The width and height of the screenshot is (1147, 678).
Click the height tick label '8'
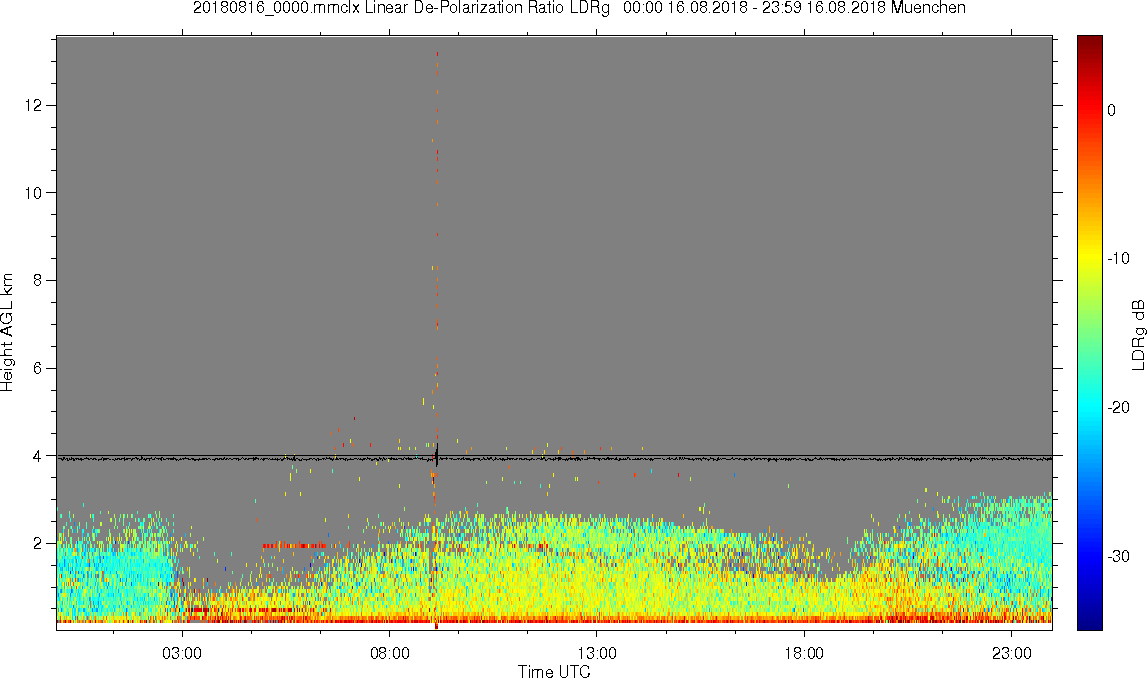(38, 281)
